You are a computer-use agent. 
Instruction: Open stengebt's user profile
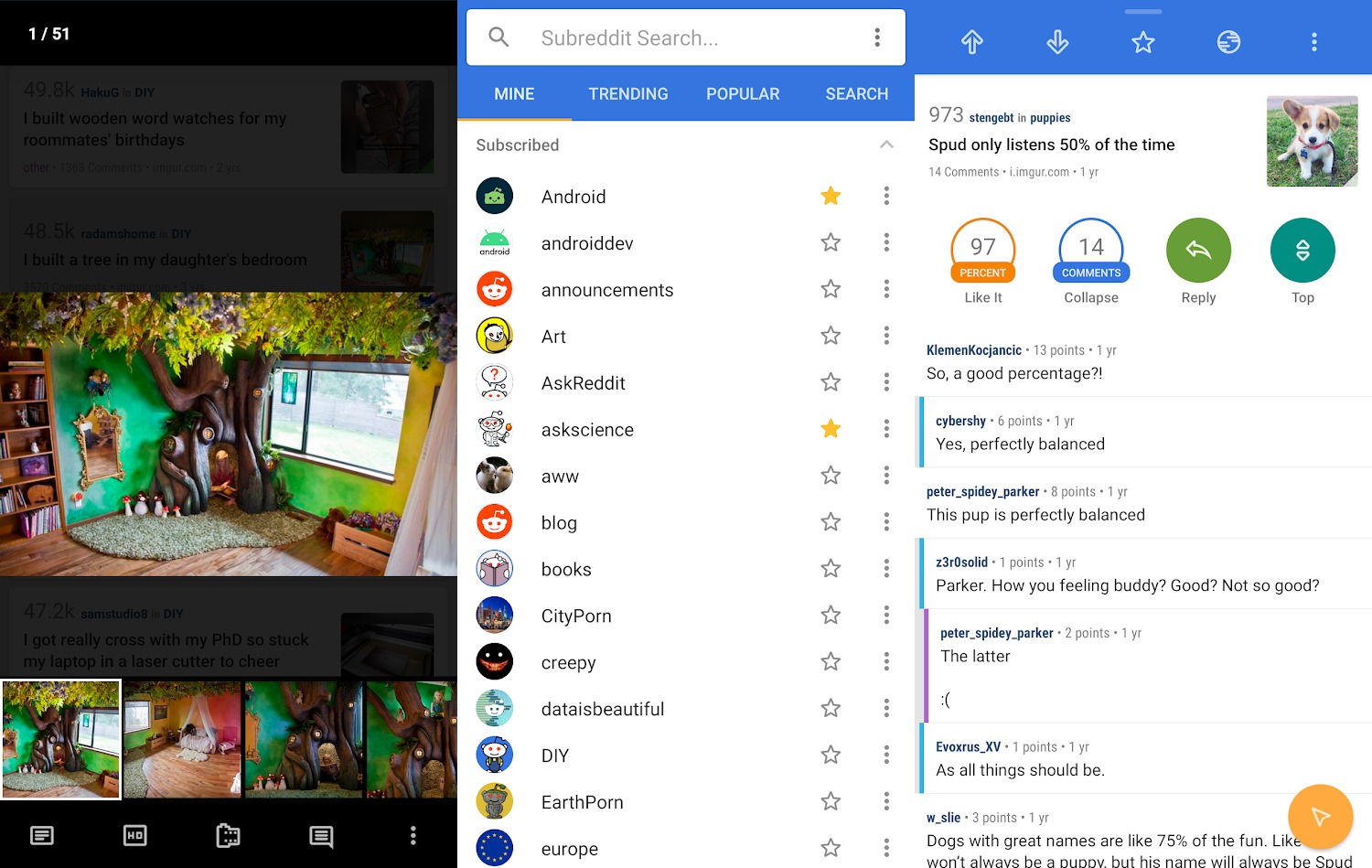pyautogui.click(x=991, y=117)
